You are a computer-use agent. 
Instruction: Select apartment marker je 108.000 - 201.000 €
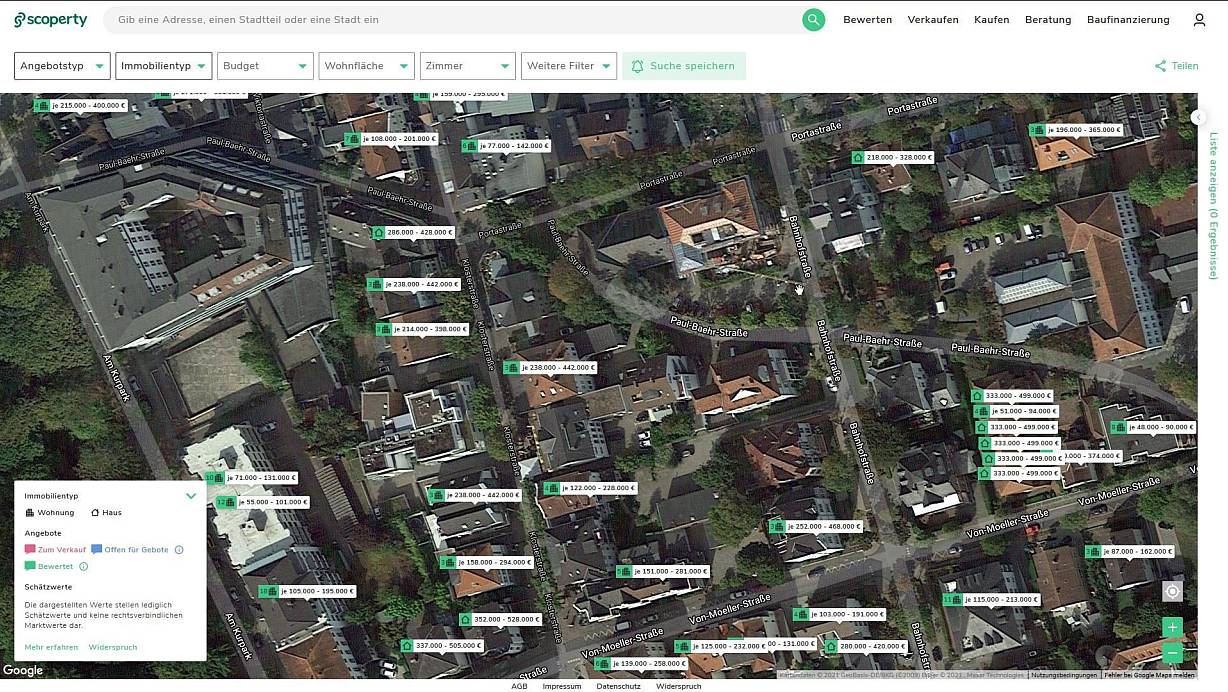pos(391,139)
